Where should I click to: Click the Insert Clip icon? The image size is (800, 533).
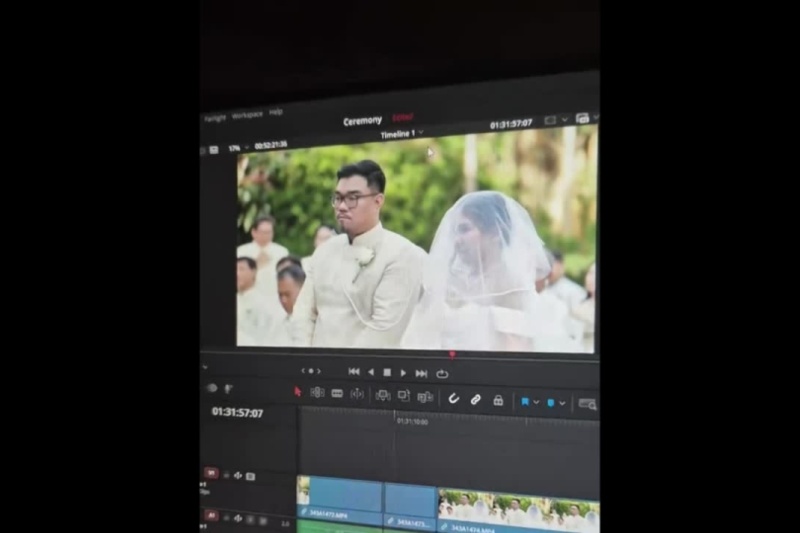383,395
